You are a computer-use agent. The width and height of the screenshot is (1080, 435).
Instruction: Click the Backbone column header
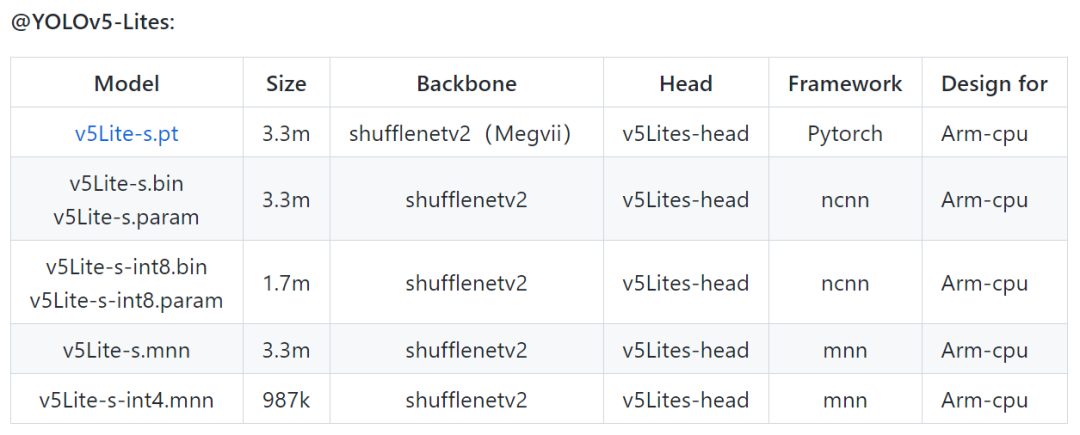tap(466, 84)
